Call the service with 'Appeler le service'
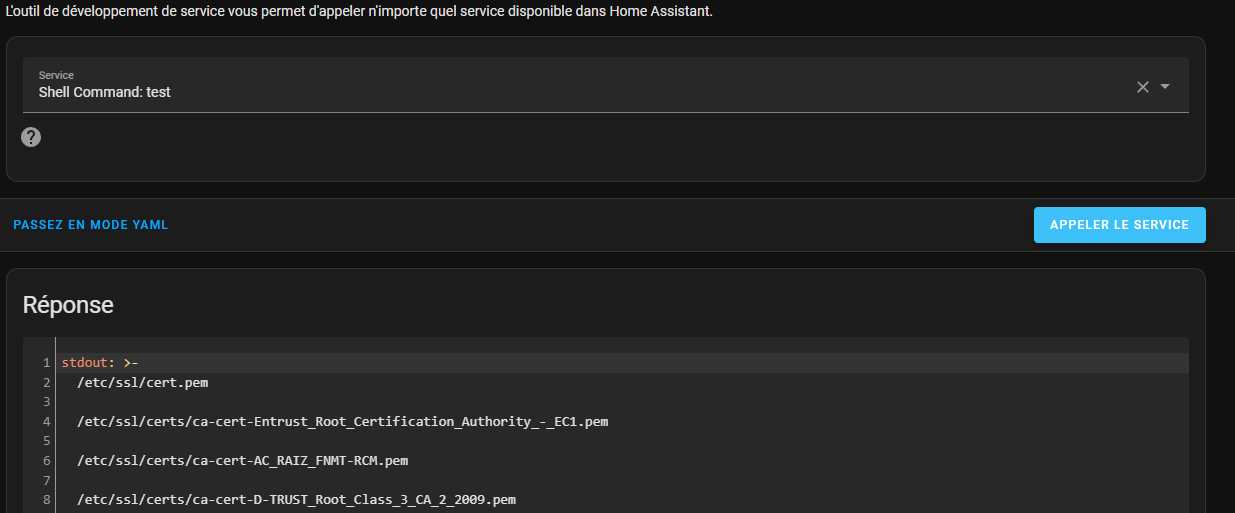This screenshot has width=1235, height=513. tap(1119, 225)
